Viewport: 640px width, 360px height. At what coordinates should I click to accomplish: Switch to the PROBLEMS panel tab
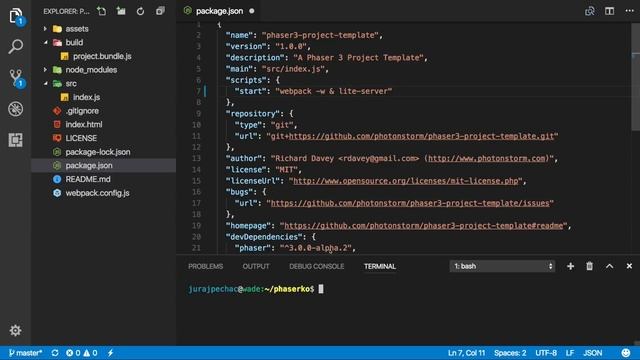[x=205, y=266]
